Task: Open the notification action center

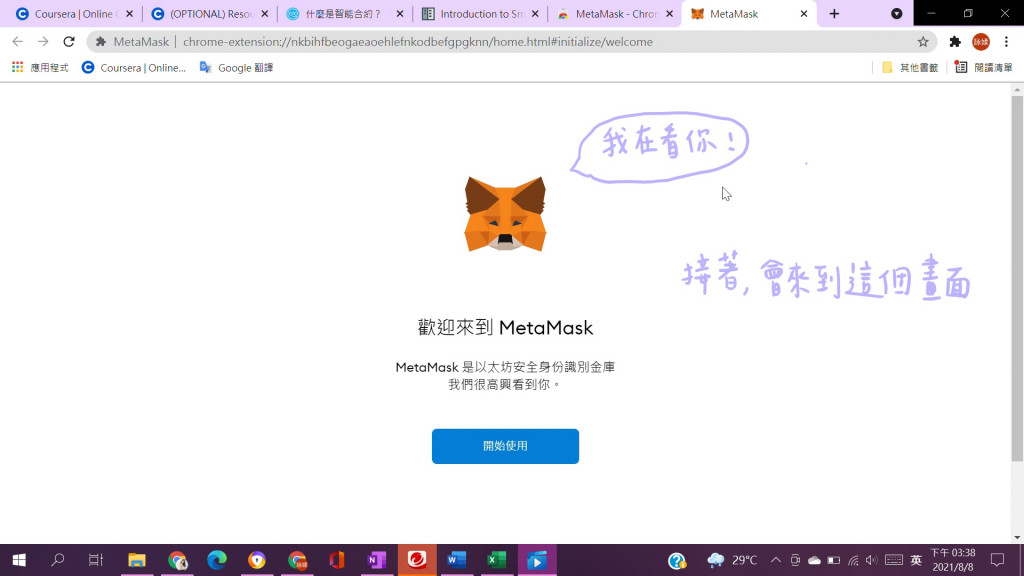Action: coord(997,560)
